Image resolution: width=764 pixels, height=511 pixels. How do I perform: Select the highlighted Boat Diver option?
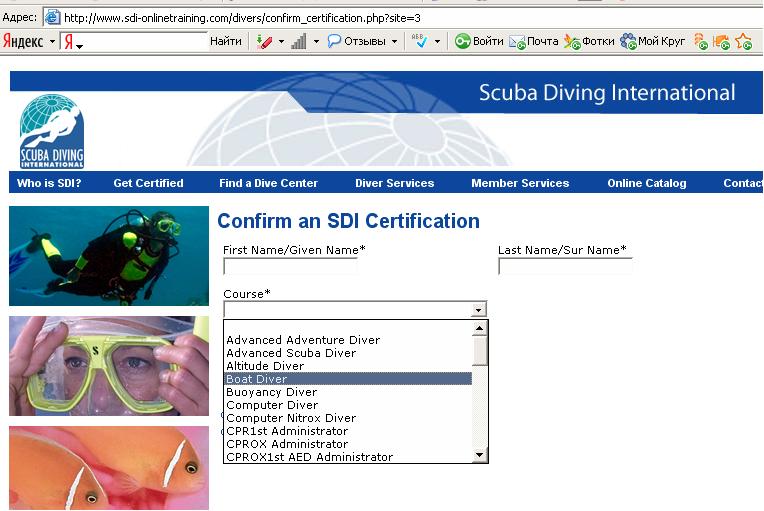(x=348, y=379)
